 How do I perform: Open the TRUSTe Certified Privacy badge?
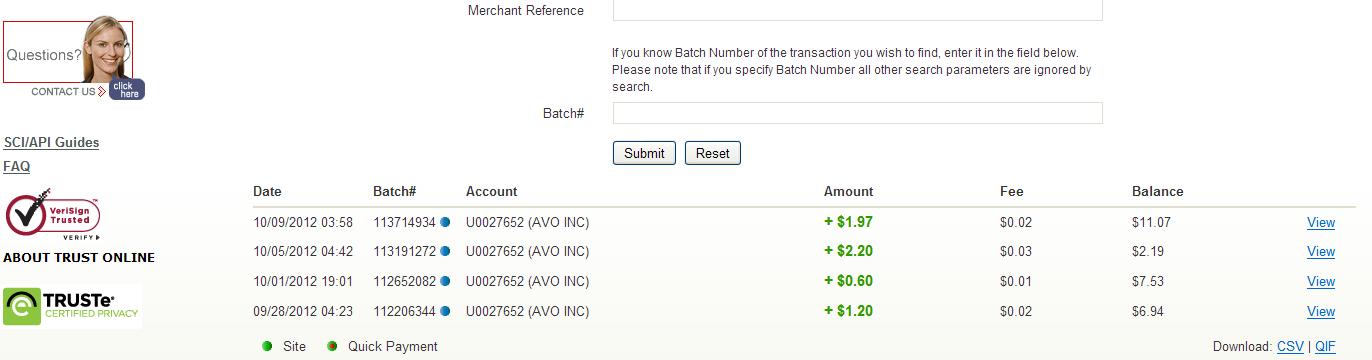point(72,306)
